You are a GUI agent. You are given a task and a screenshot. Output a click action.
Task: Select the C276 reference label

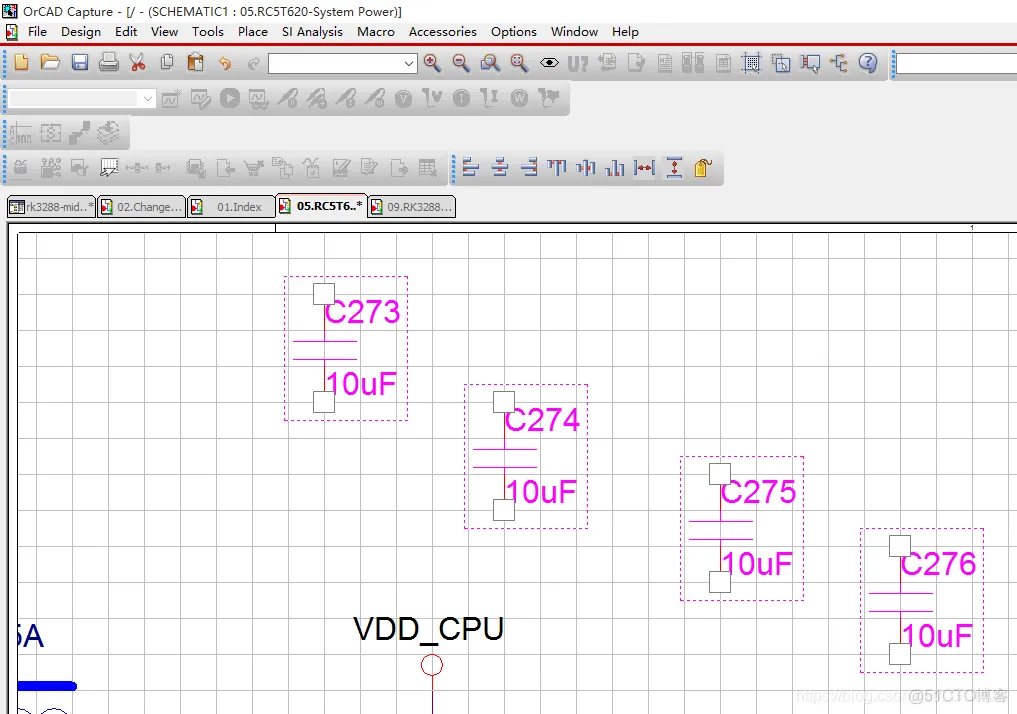coord(939,564)
